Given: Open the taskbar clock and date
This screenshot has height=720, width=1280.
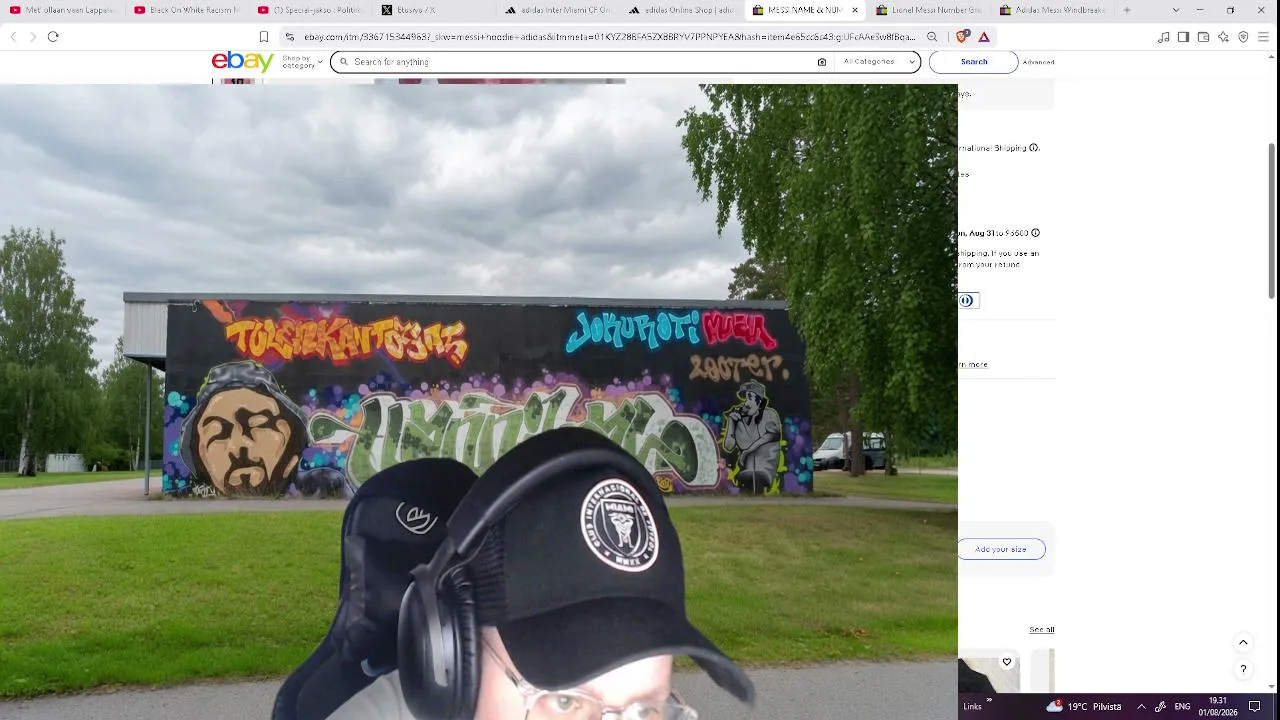Looking at the screenshot, I should pyautogui.click(x=1218, y=706).
